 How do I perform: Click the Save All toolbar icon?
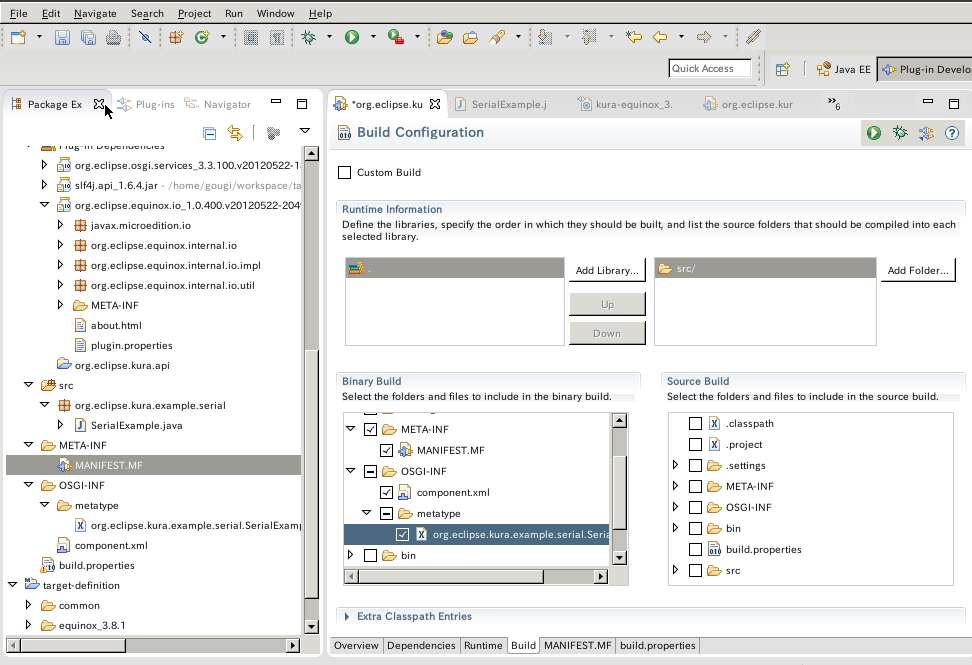click(88, 37)
